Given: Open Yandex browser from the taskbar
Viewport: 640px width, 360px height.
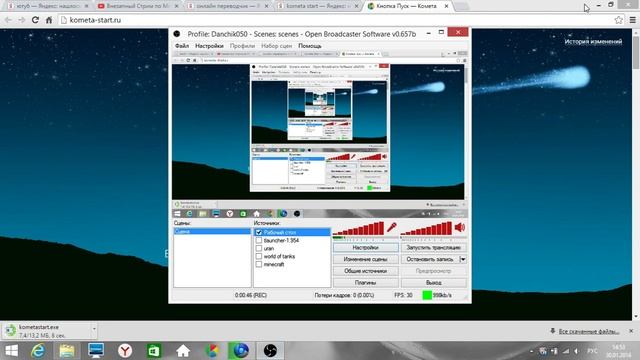Looking at the screenshot, I should pos(125,350).
